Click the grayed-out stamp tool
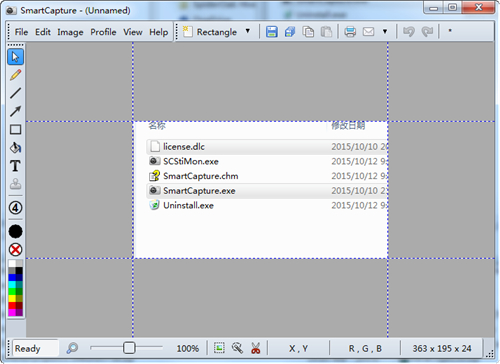This screenshot has height=364, width=500. (x=15, y=184)
